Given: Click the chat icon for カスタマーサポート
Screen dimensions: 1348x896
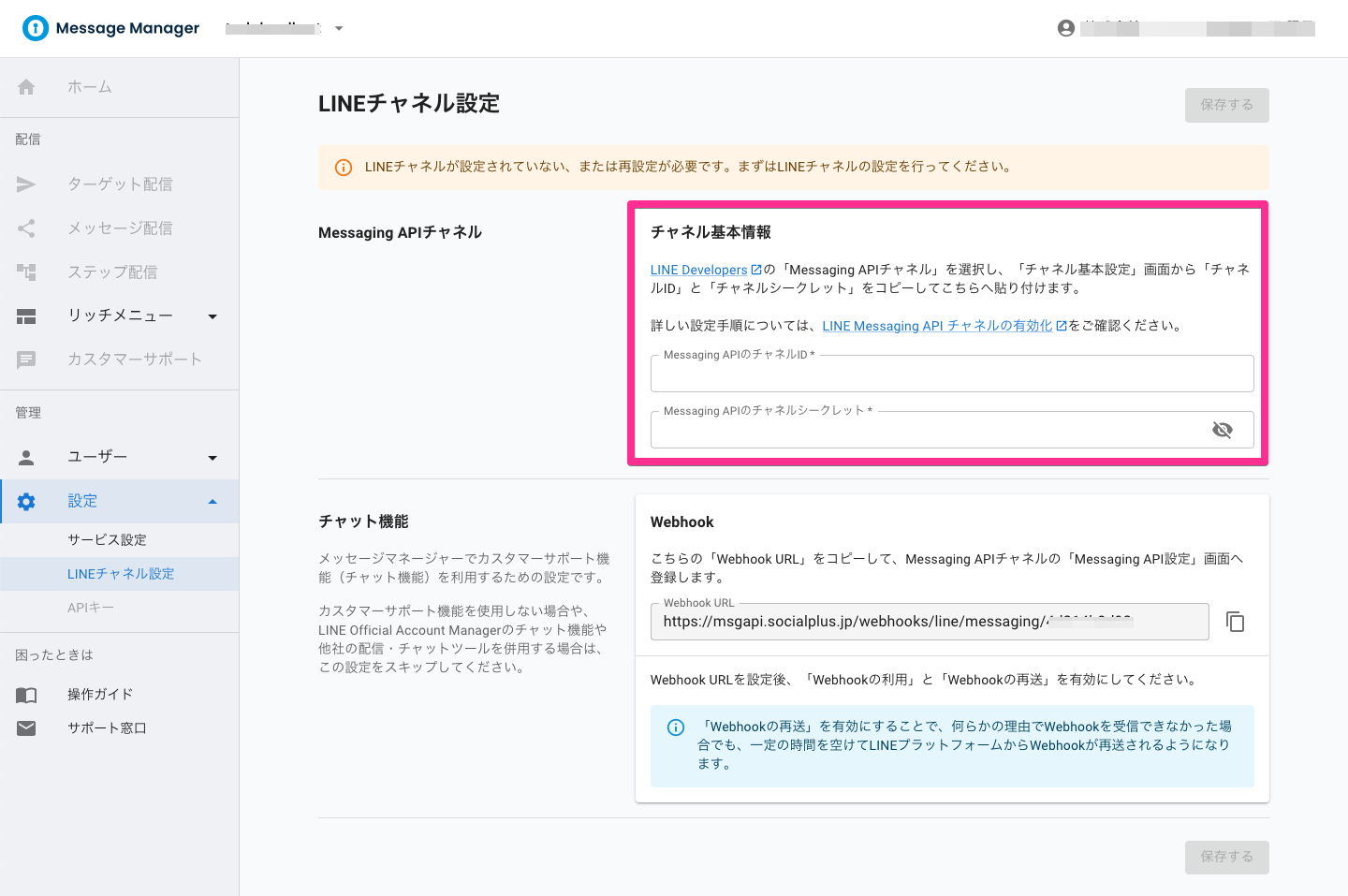Looking at the screenshot, I should click(x=26, y=360).
